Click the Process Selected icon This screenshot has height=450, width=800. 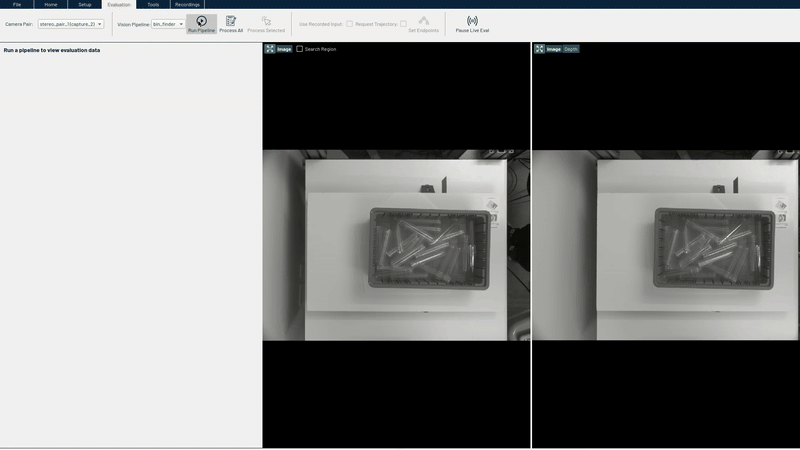[266, 20]
